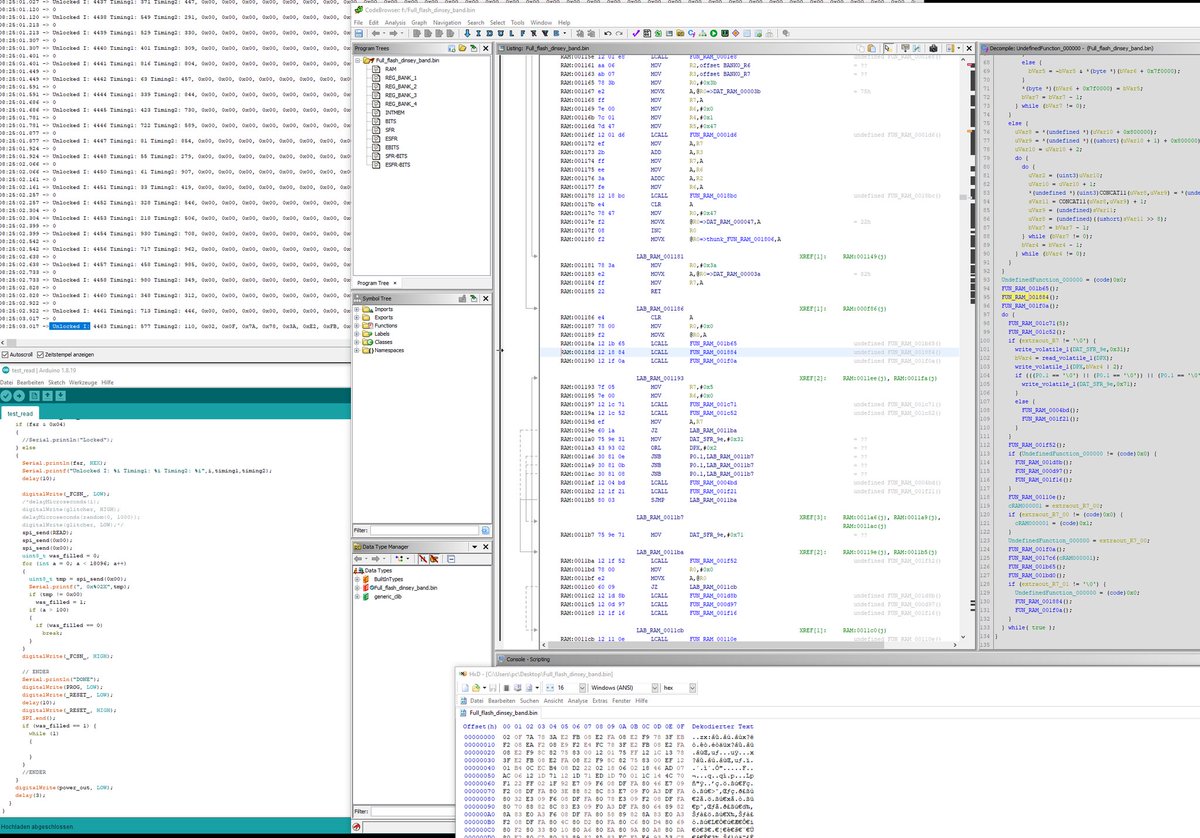Open the Datei menu in HxD
The width and height of the screenshot is (1200, 838).
point(476,701)
